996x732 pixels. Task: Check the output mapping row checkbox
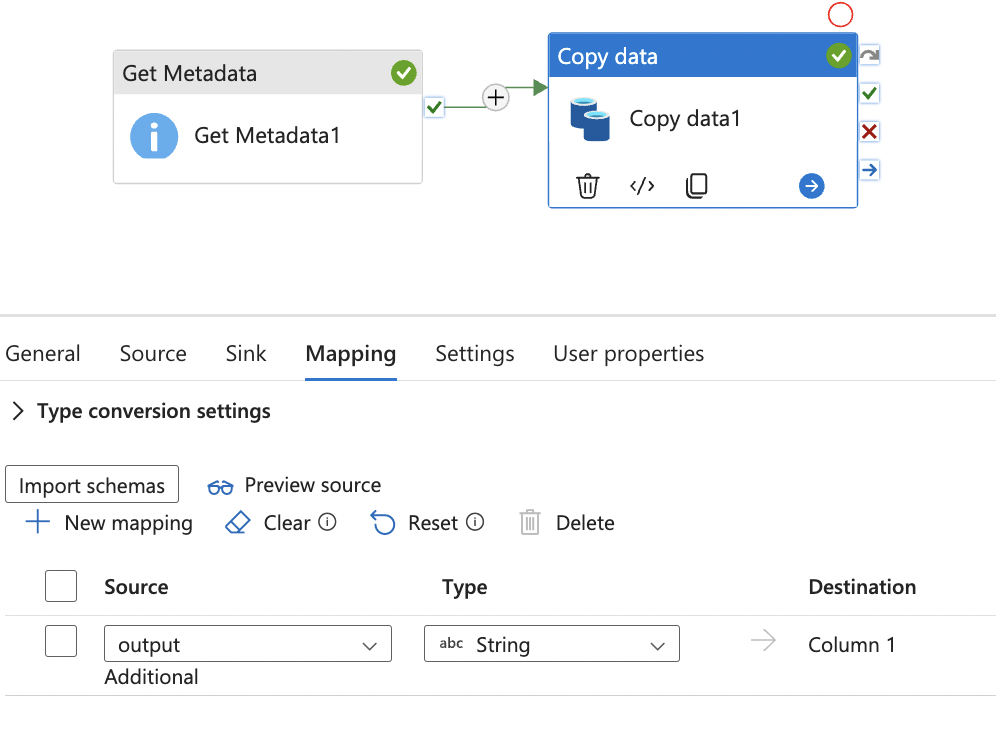coord(61,642)
